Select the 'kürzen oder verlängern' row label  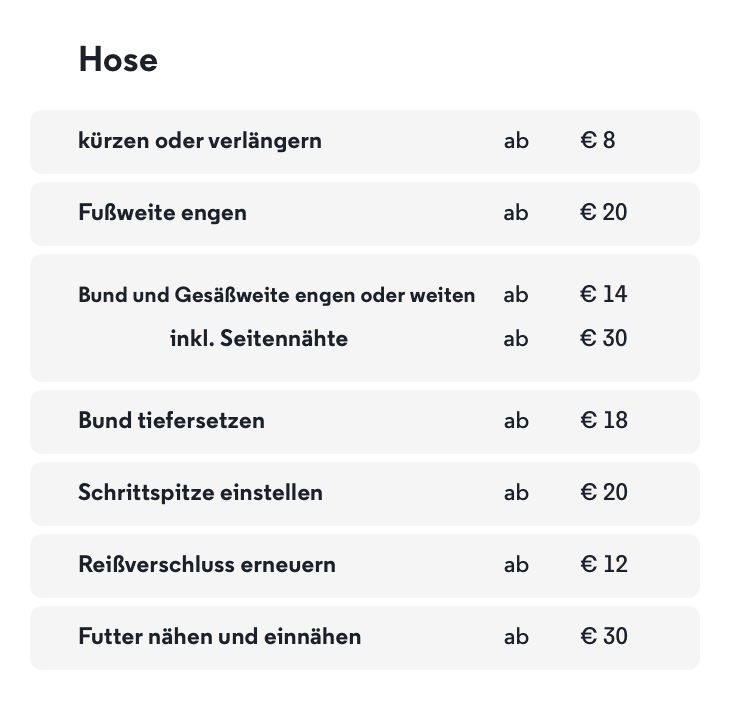click(x=200, y=141)
